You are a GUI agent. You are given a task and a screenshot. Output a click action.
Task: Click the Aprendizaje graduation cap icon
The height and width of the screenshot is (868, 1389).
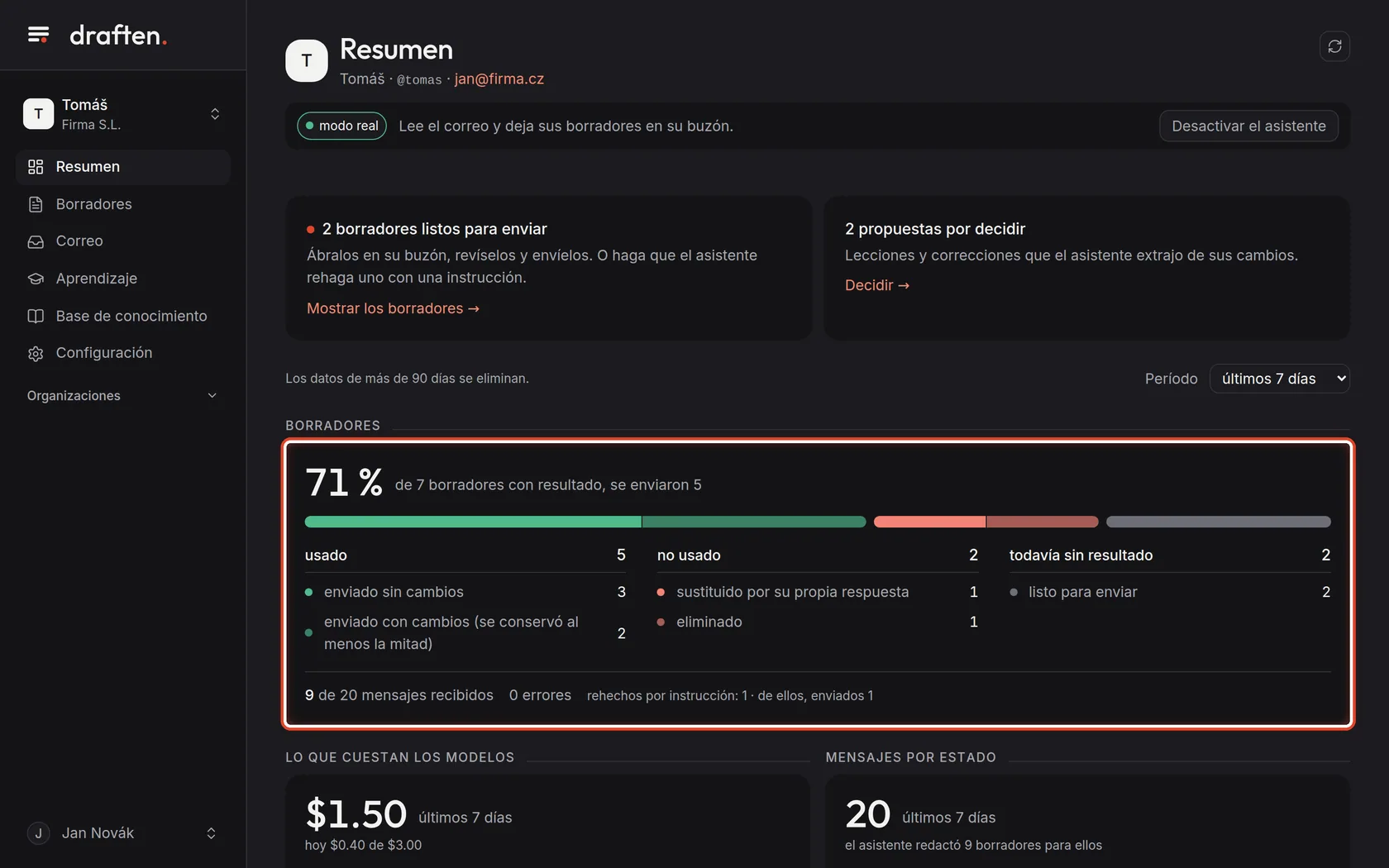click(36, 279)
